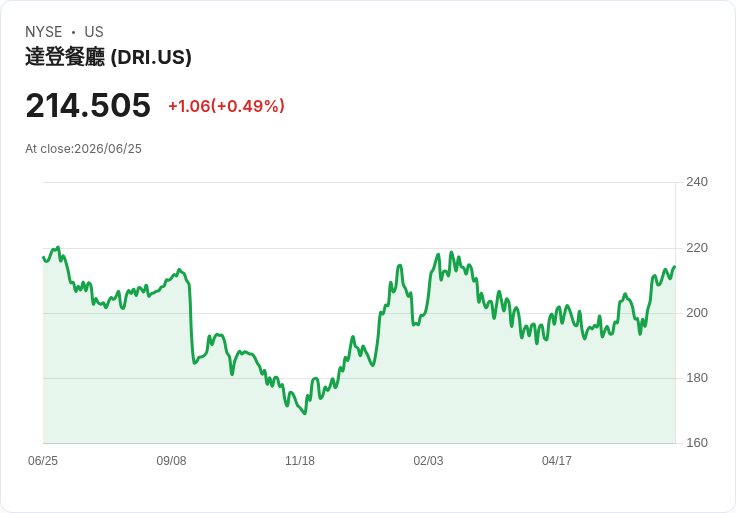The height and width of the screenshot is (513, 736).
Task: Click the 11/18 date axis label
Action: pyautogui.click(x=299, y=461)
